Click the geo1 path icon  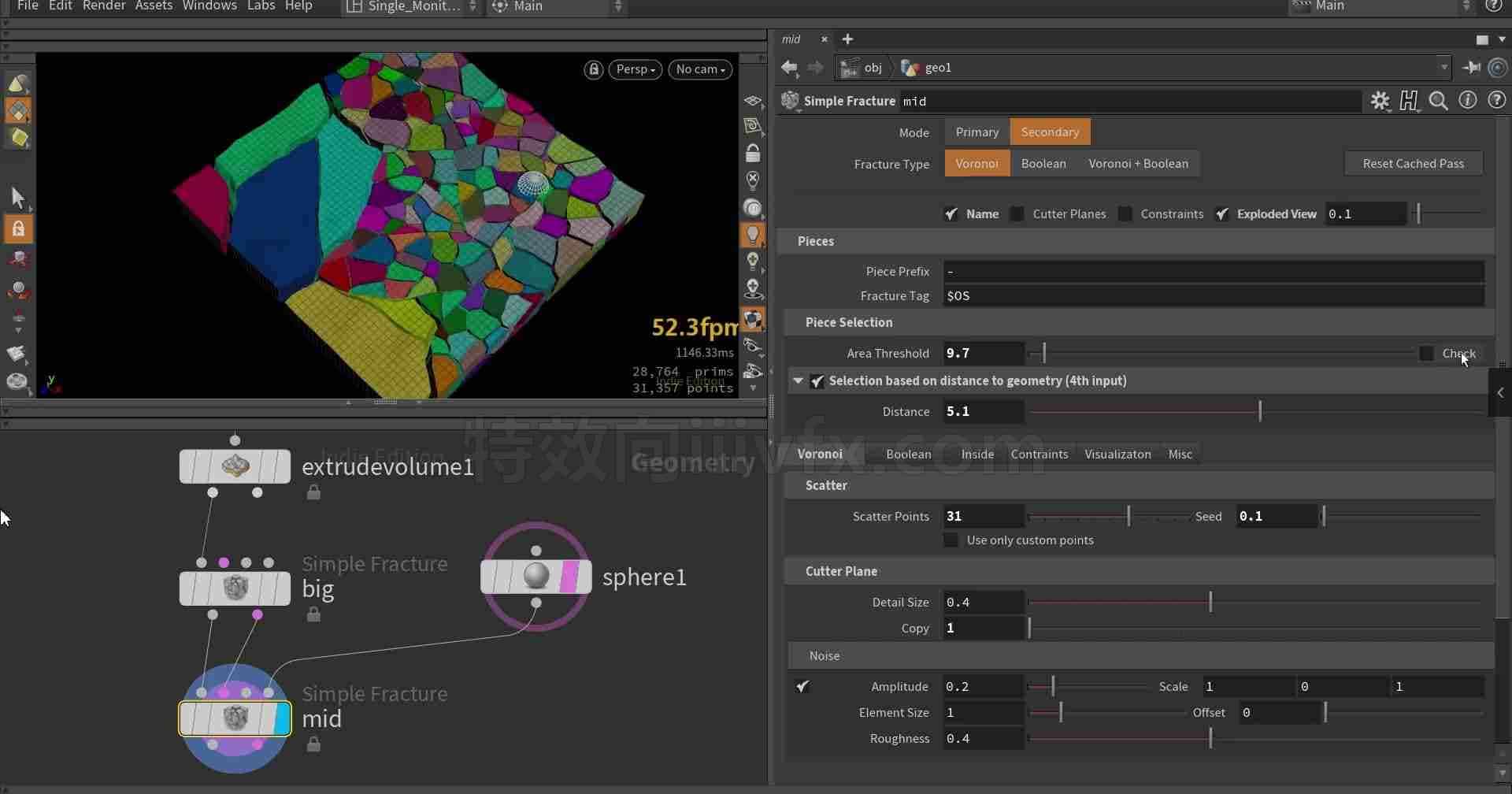pyautogui.click(x=910, y=68)
